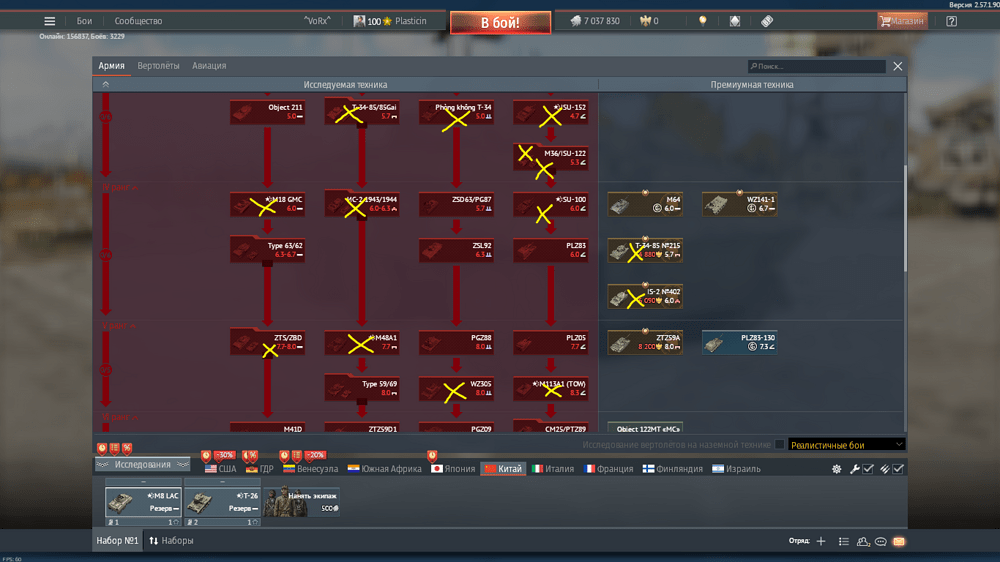
Task: Toggle helicopter research on ground vehicles checkbox
Action: pyautogui.click(x=779, y=445)
